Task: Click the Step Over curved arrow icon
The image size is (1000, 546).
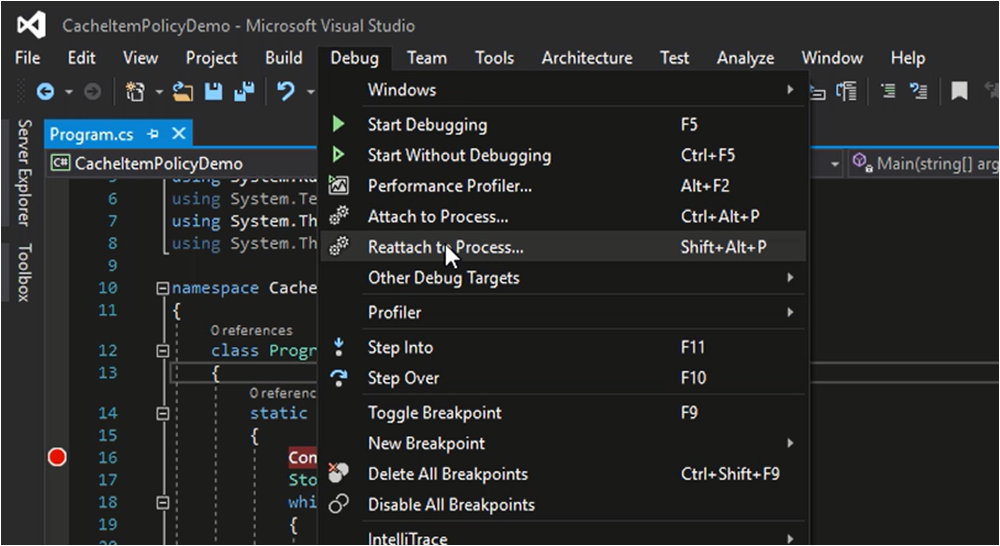Action: coord(339,378)
